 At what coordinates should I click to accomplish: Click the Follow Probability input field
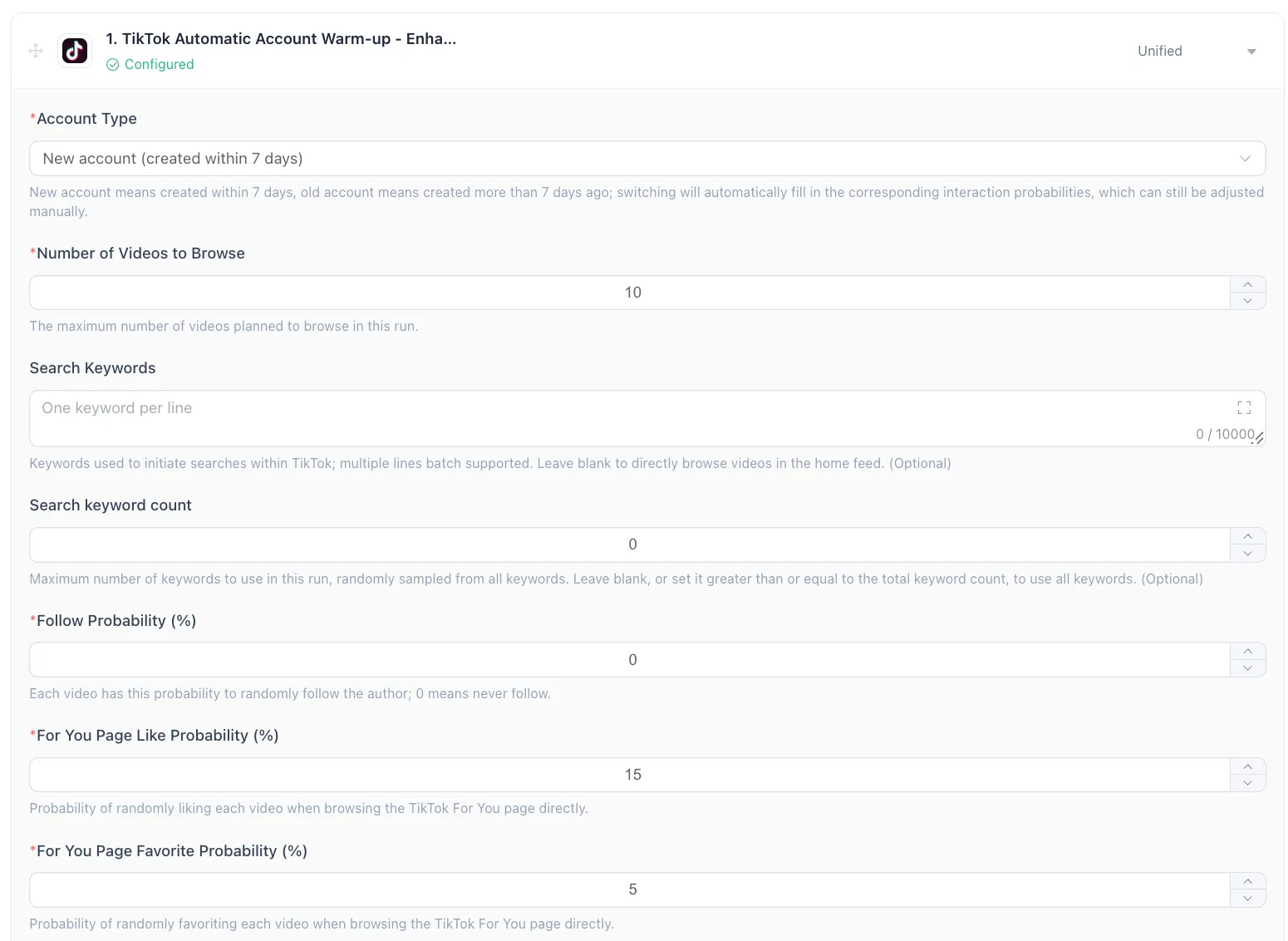pyautogui.click(x=630, y=659)
